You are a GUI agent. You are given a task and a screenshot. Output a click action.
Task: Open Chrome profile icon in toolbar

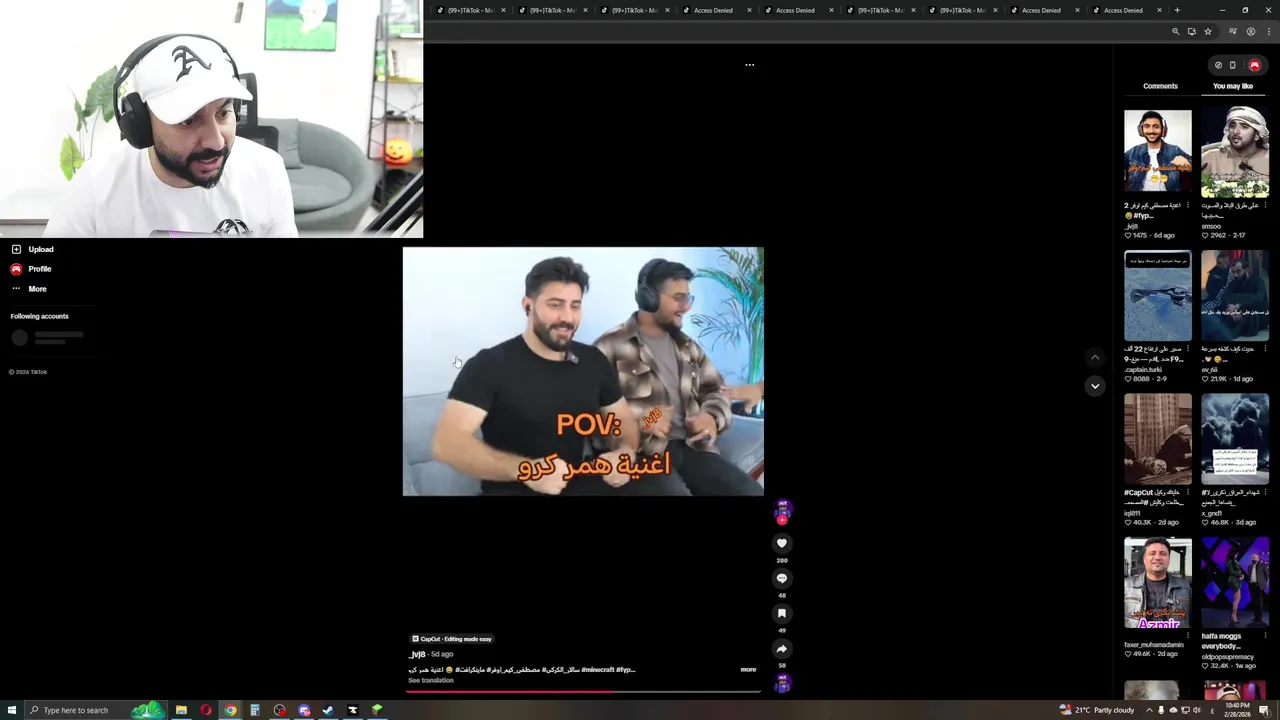(x=1250, y=32)
